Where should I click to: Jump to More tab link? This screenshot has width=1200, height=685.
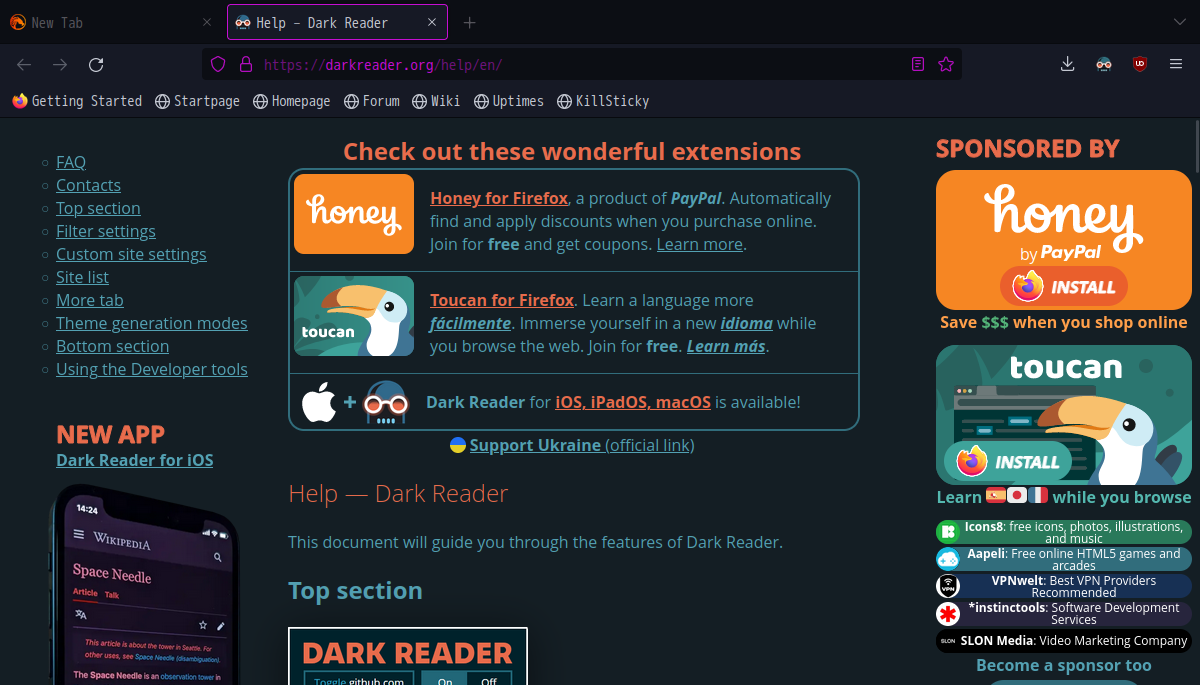coord(90,300)
